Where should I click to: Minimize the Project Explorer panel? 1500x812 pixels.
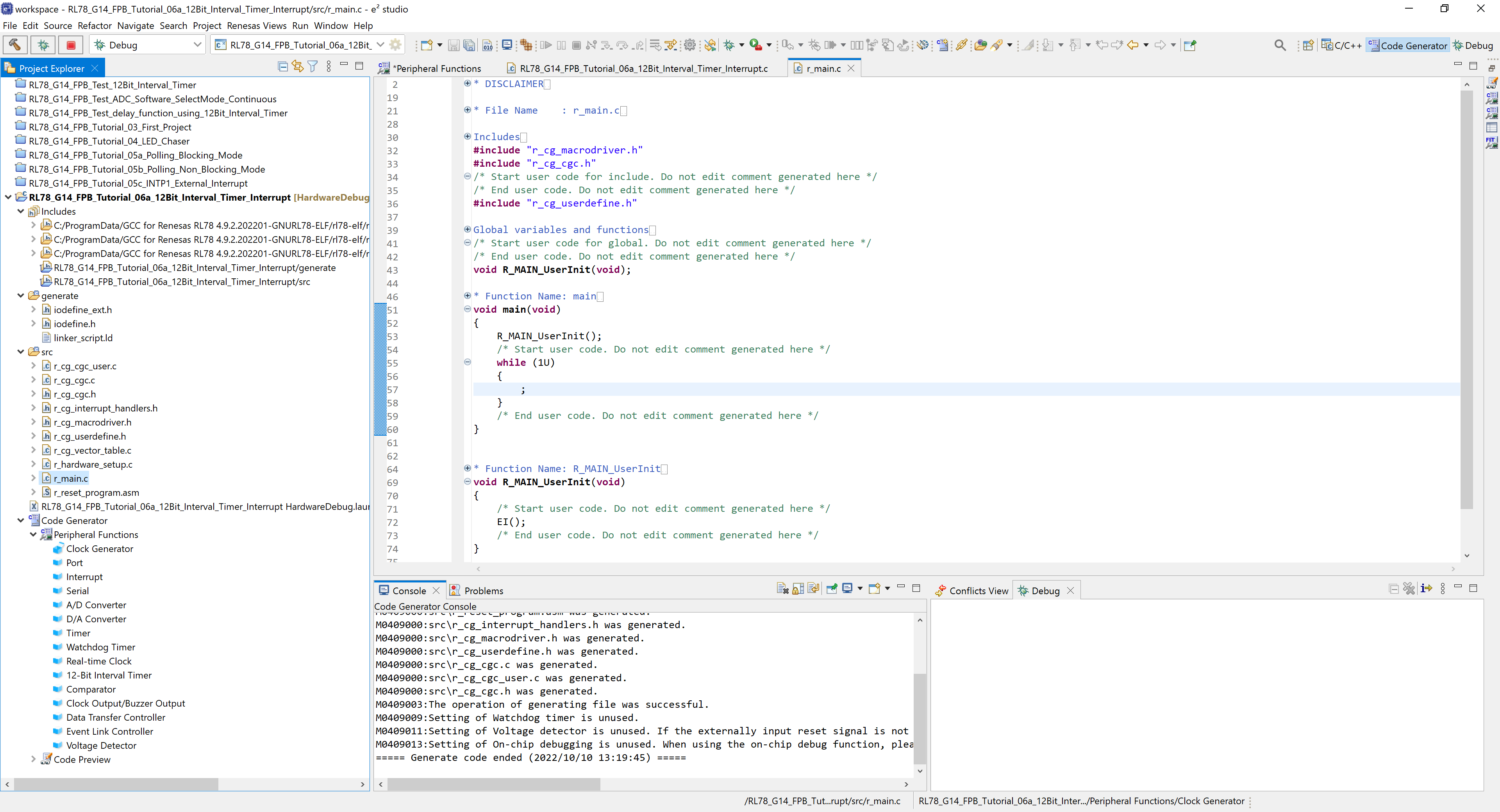[x=344, y=64]
